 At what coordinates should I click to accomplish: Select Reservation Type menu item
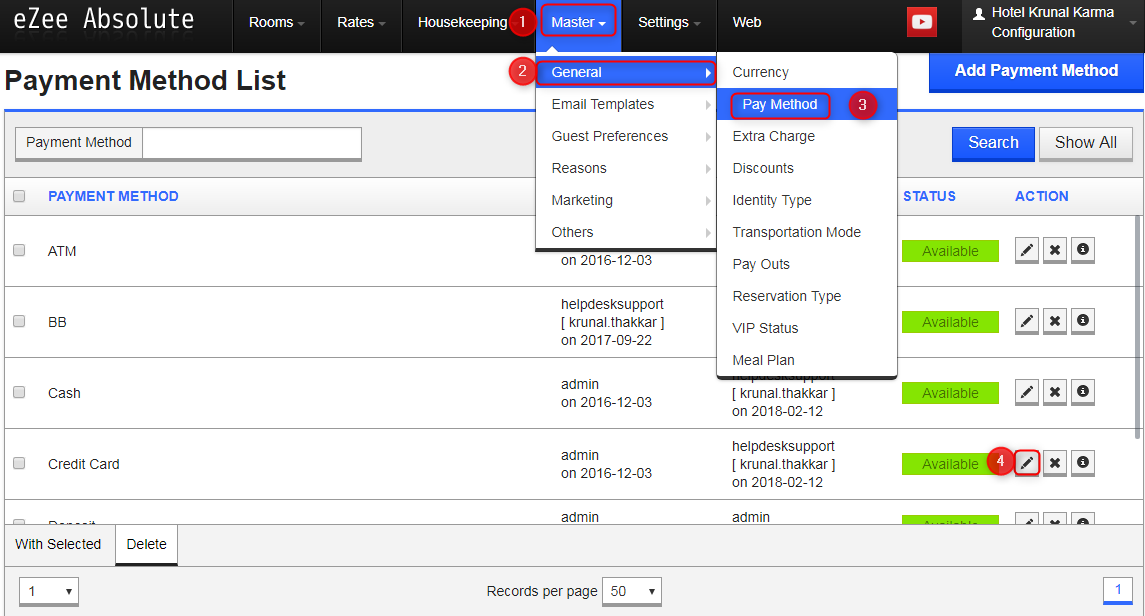coord(807,296)
